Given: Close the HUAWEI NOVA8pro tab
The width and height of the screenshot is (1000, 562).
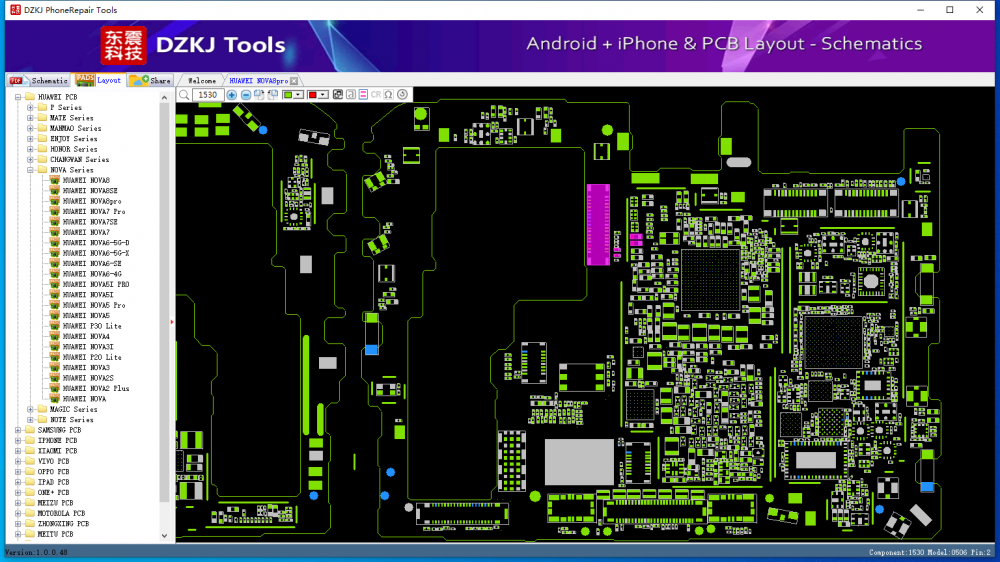Looking at the screenshot, I should click(294, 81).
